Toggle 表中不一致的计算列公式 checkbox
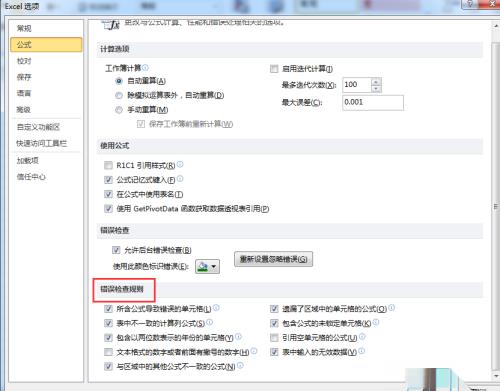Viewport: 500px width, 391px height. pos(108,323)
